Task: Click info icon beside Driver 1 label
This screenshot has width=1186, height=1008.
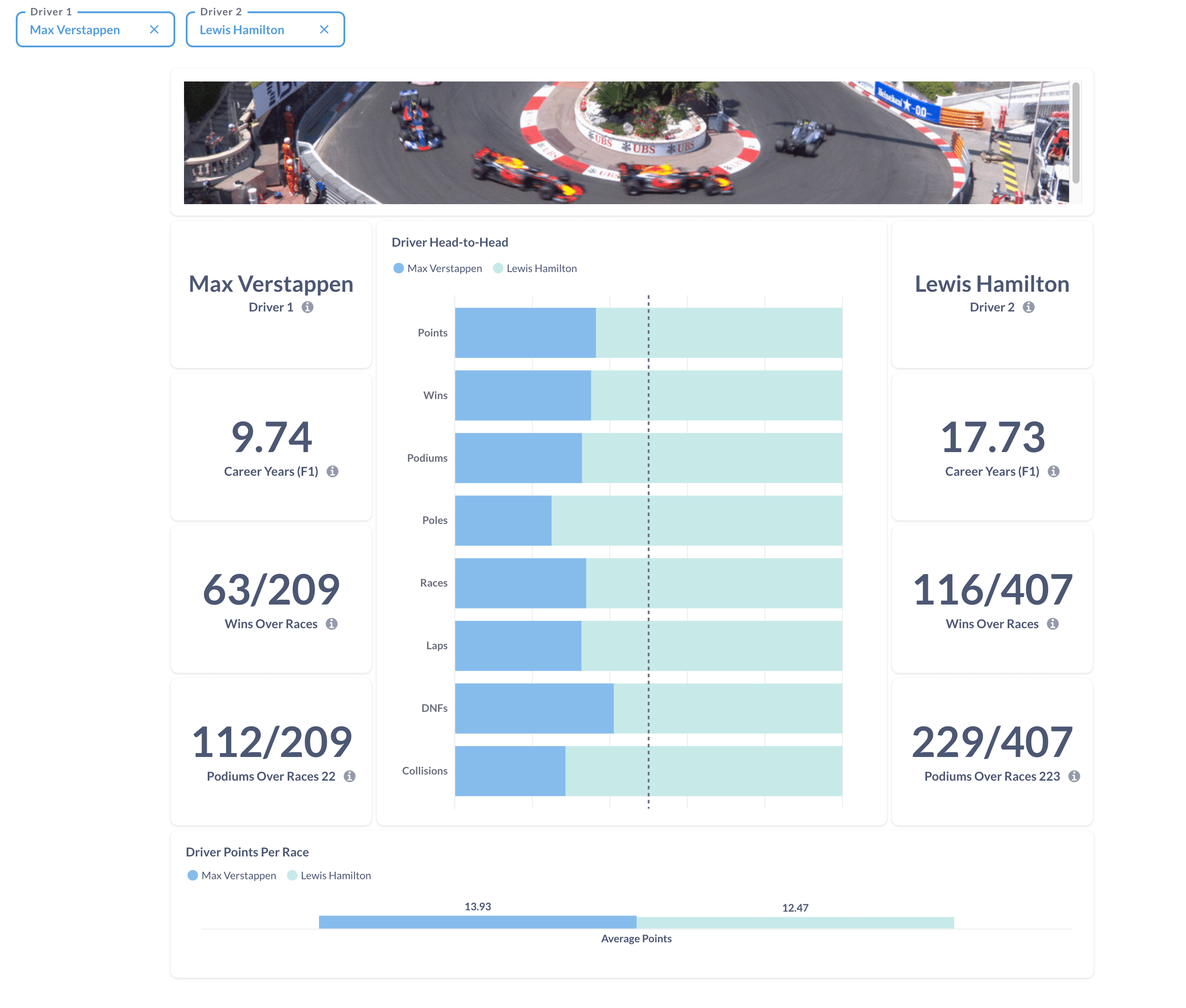Action: click(x=308, y=308)
